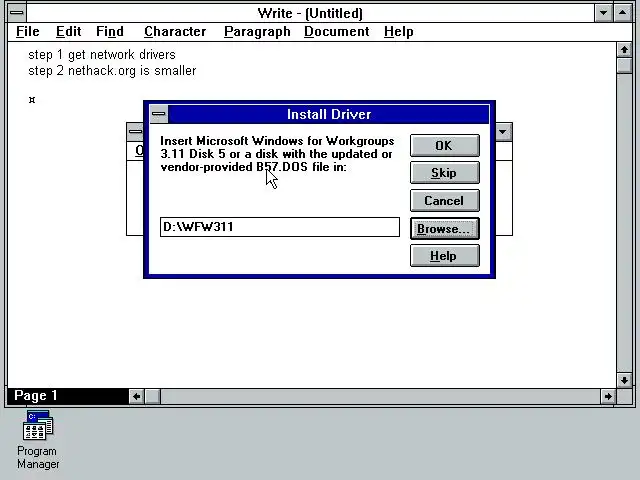Click the vertical scrollbar up arrow
This screenshot has height=480, width=640.
point(624,50)
